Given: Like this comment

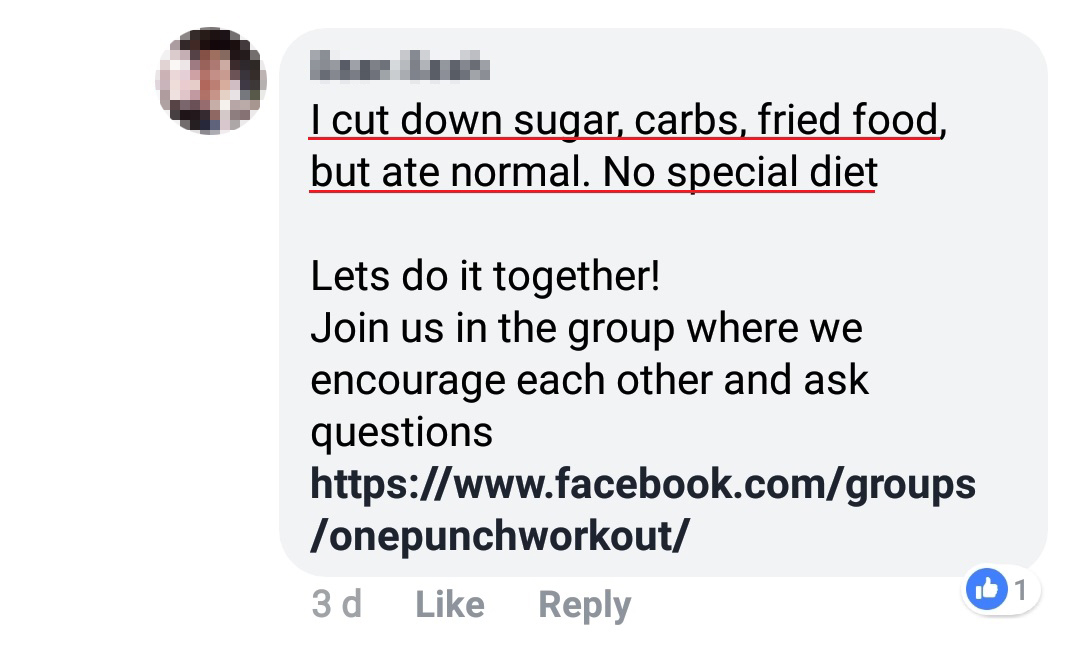Looking at the screenshot, I should (450, 604).
